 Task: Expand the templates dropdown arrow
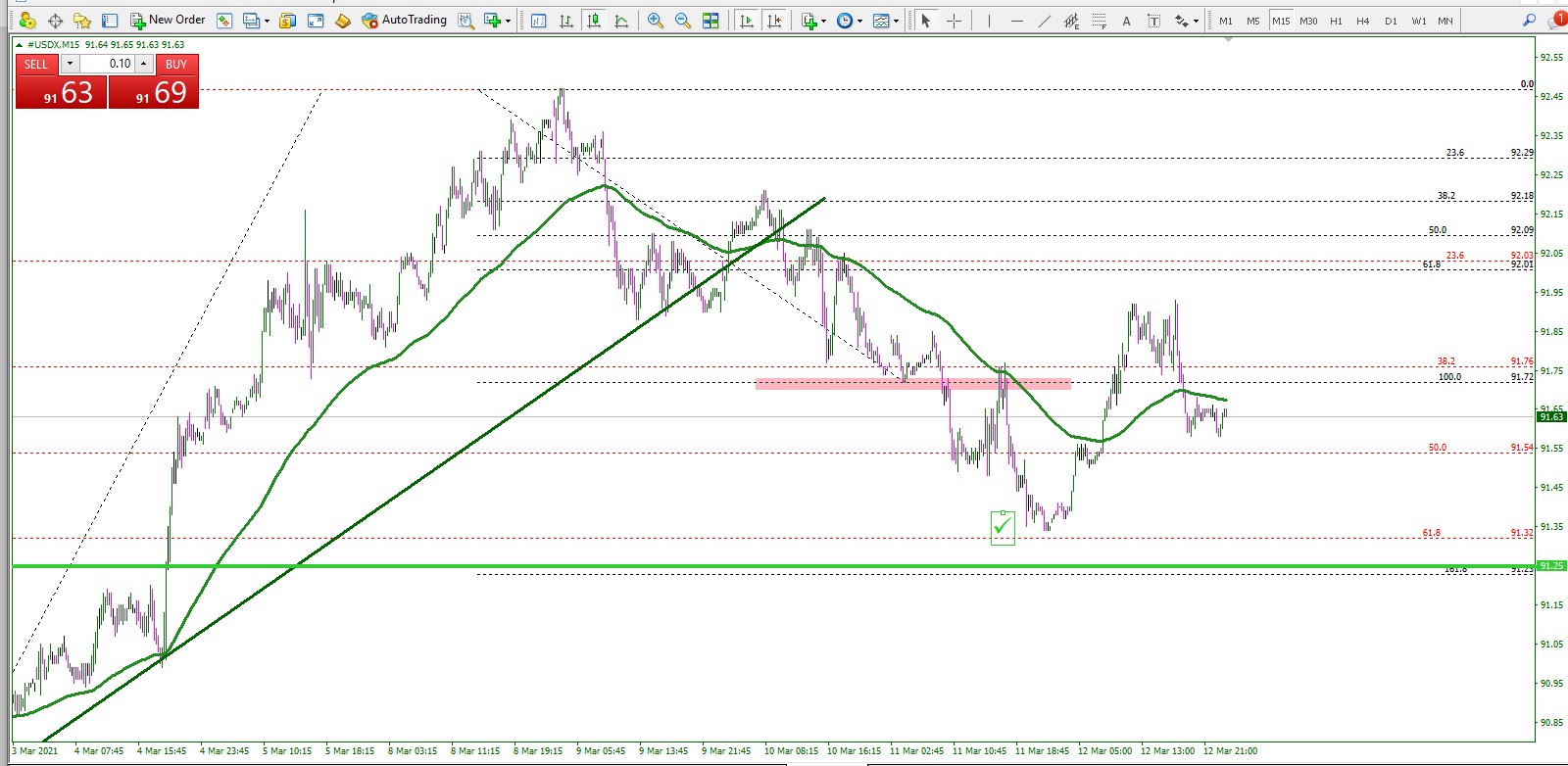click(x=896, y=21)
